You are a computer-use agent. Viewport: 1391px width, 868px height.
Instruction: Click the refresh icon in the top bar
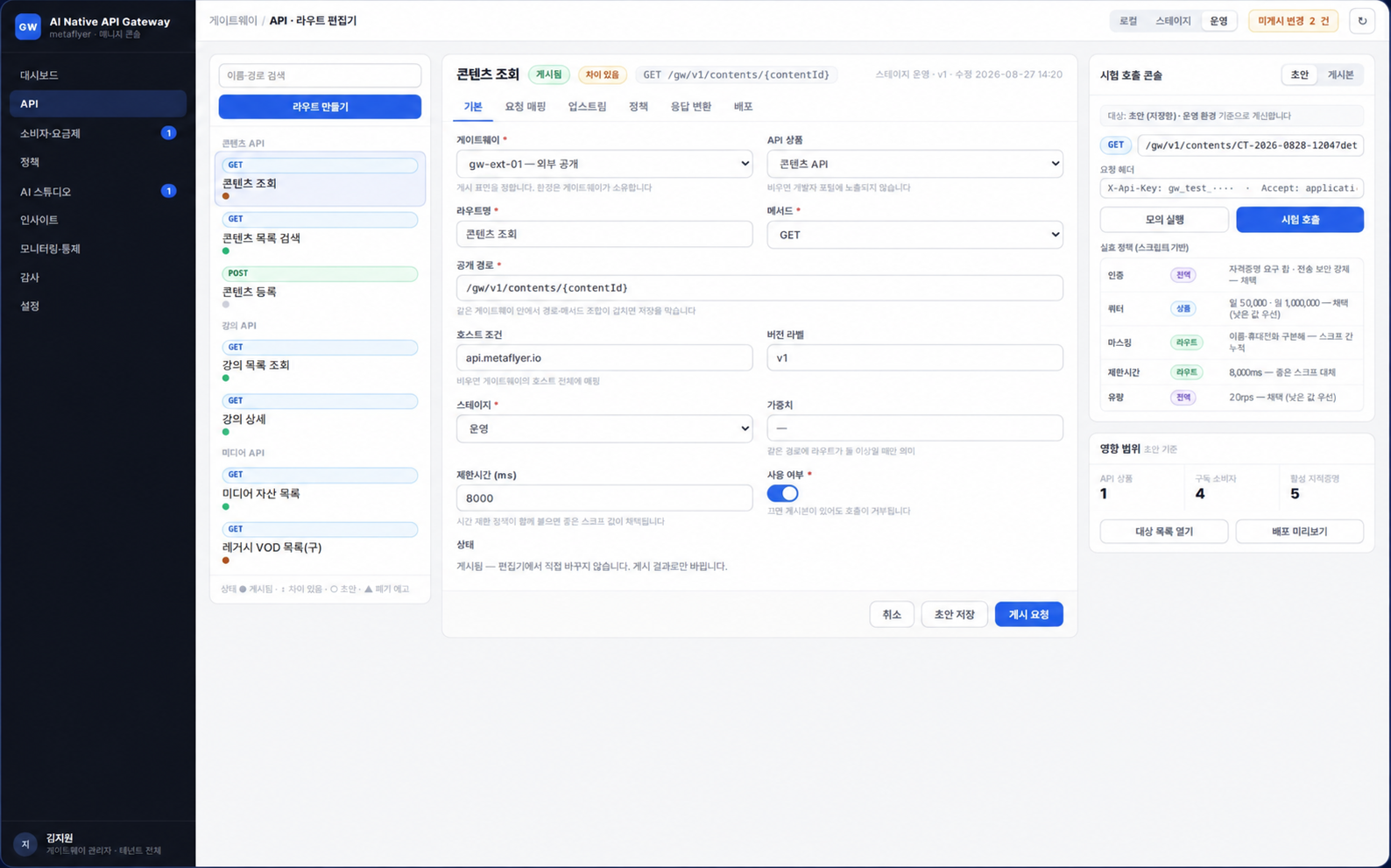1361,21
